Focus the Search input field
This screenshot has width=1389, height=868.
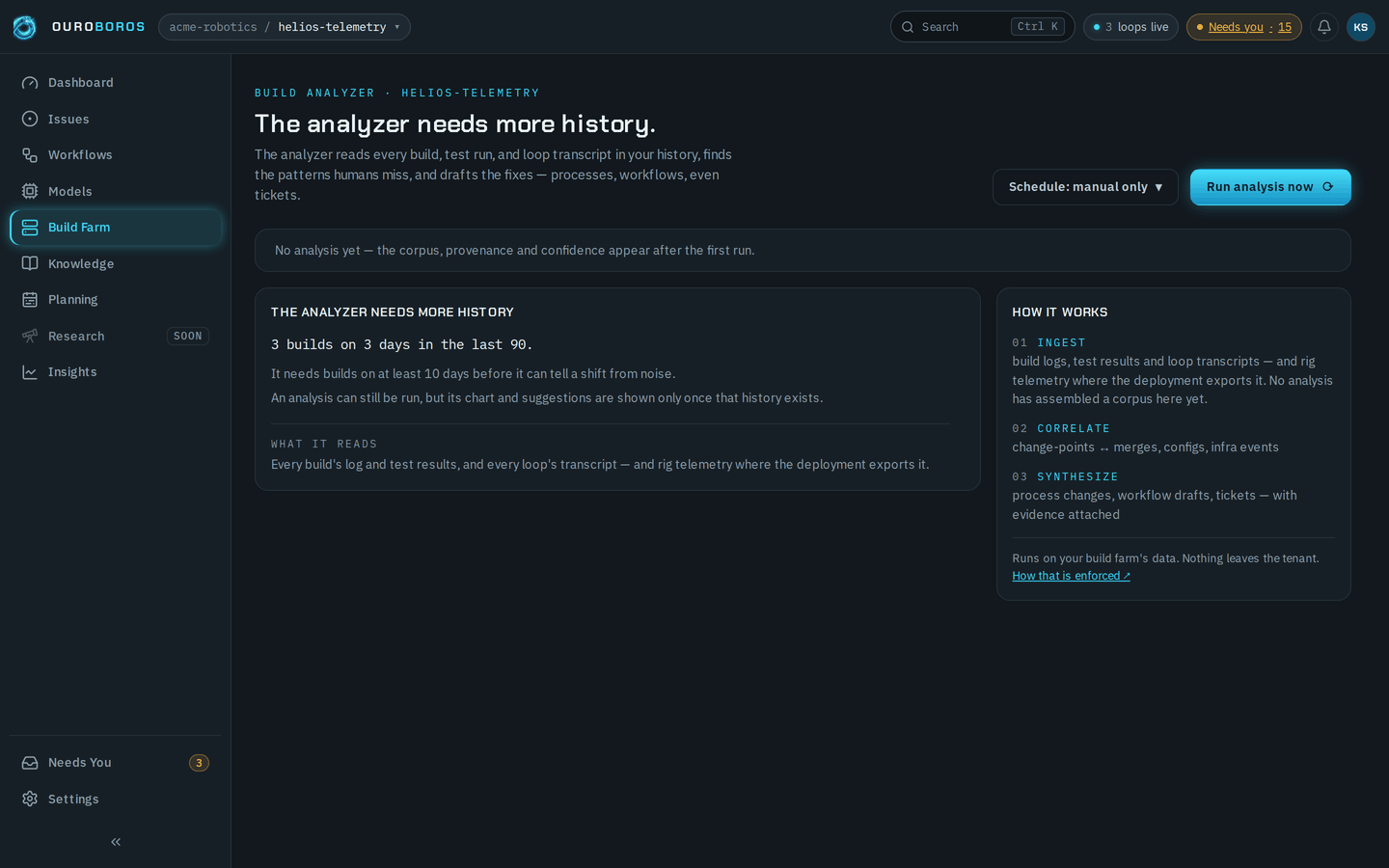[x=982, y=27]
